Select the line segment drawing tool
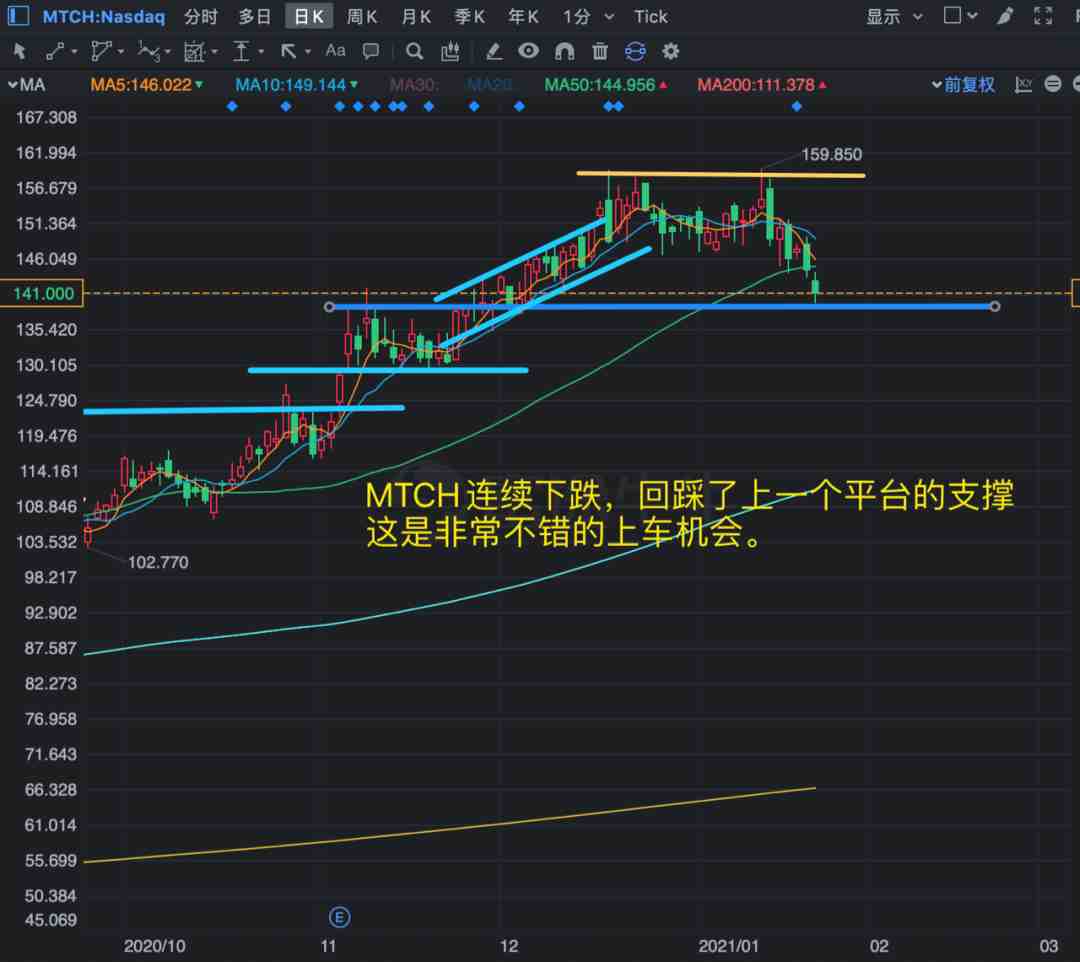 click(54, 51)
